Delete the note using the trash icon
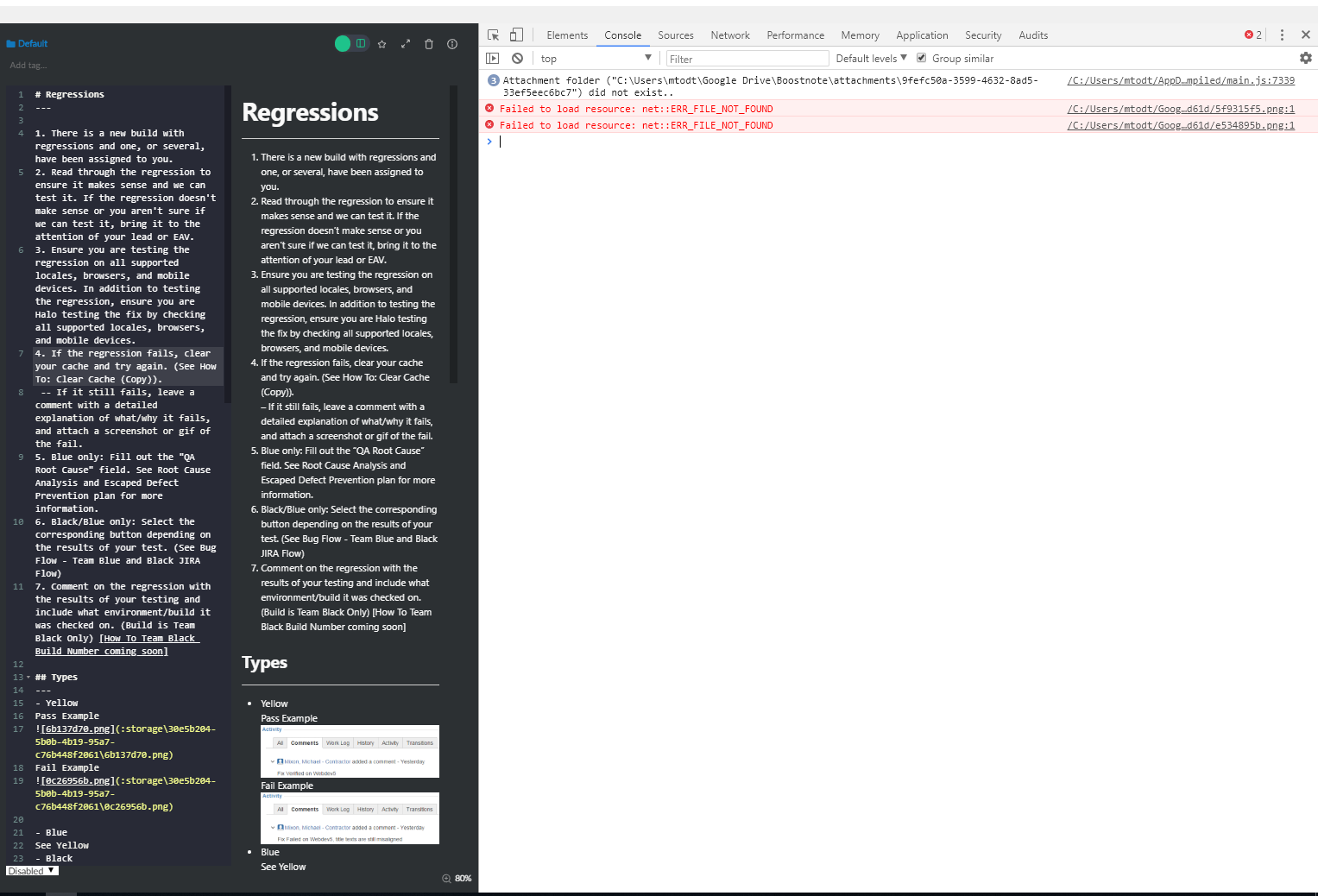Viewport: 1318px width, 896px height. coord(429,43)
